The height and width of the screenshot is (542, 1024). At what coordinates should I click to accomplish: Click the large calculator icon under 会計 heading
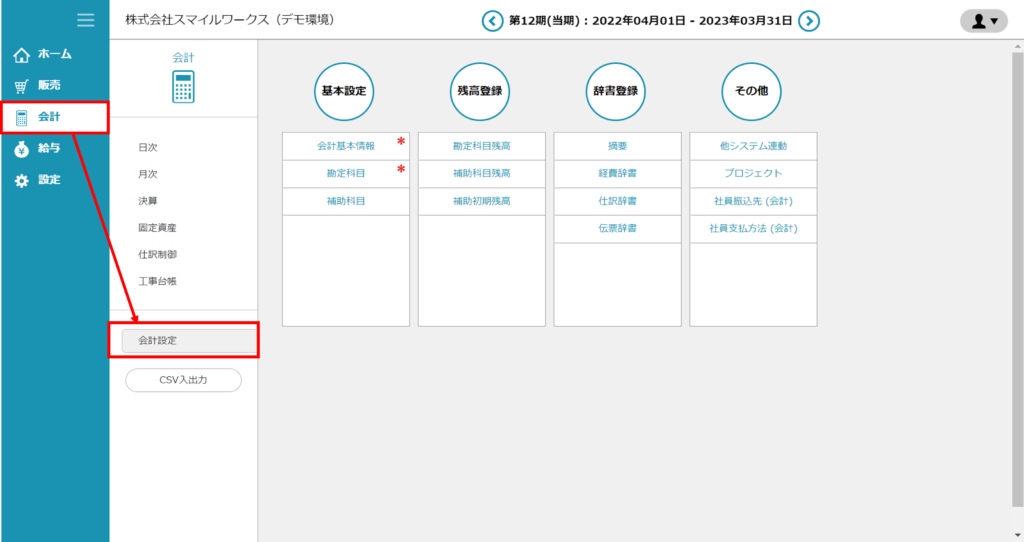pos(184,87)
